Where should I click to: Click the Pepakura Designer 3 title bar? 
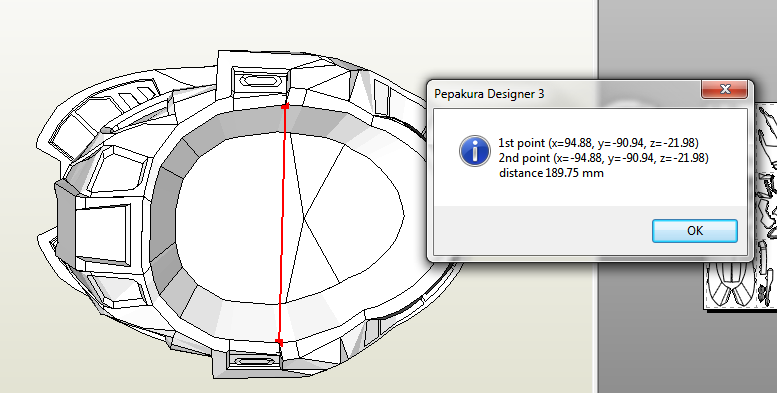coord(565,93)
